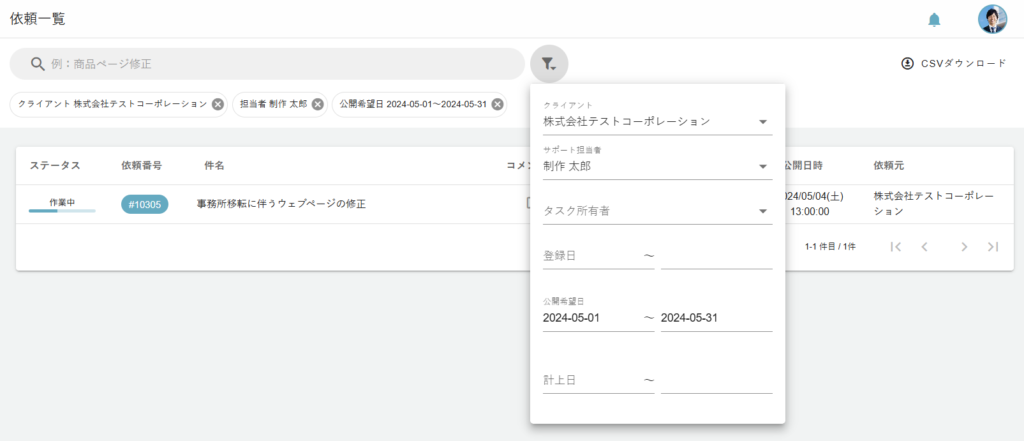Jump to the first page icon
1024x441 pixels.
coord(896,246)
